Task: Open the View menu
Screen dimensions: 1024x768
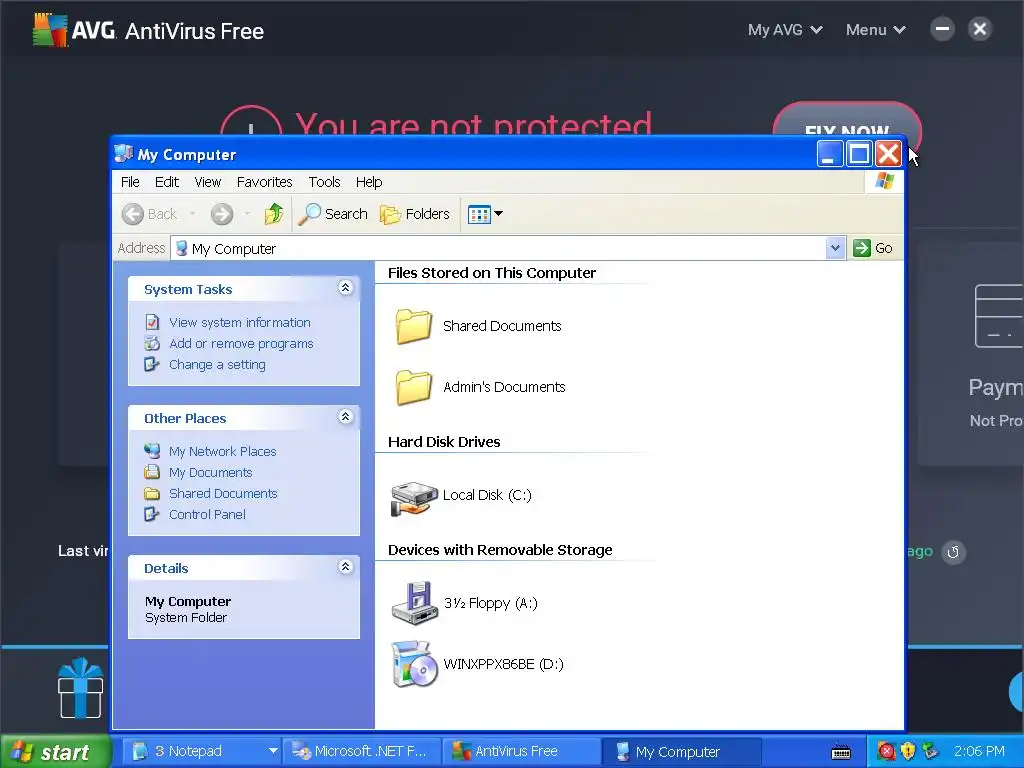Action: pos(208,182)
